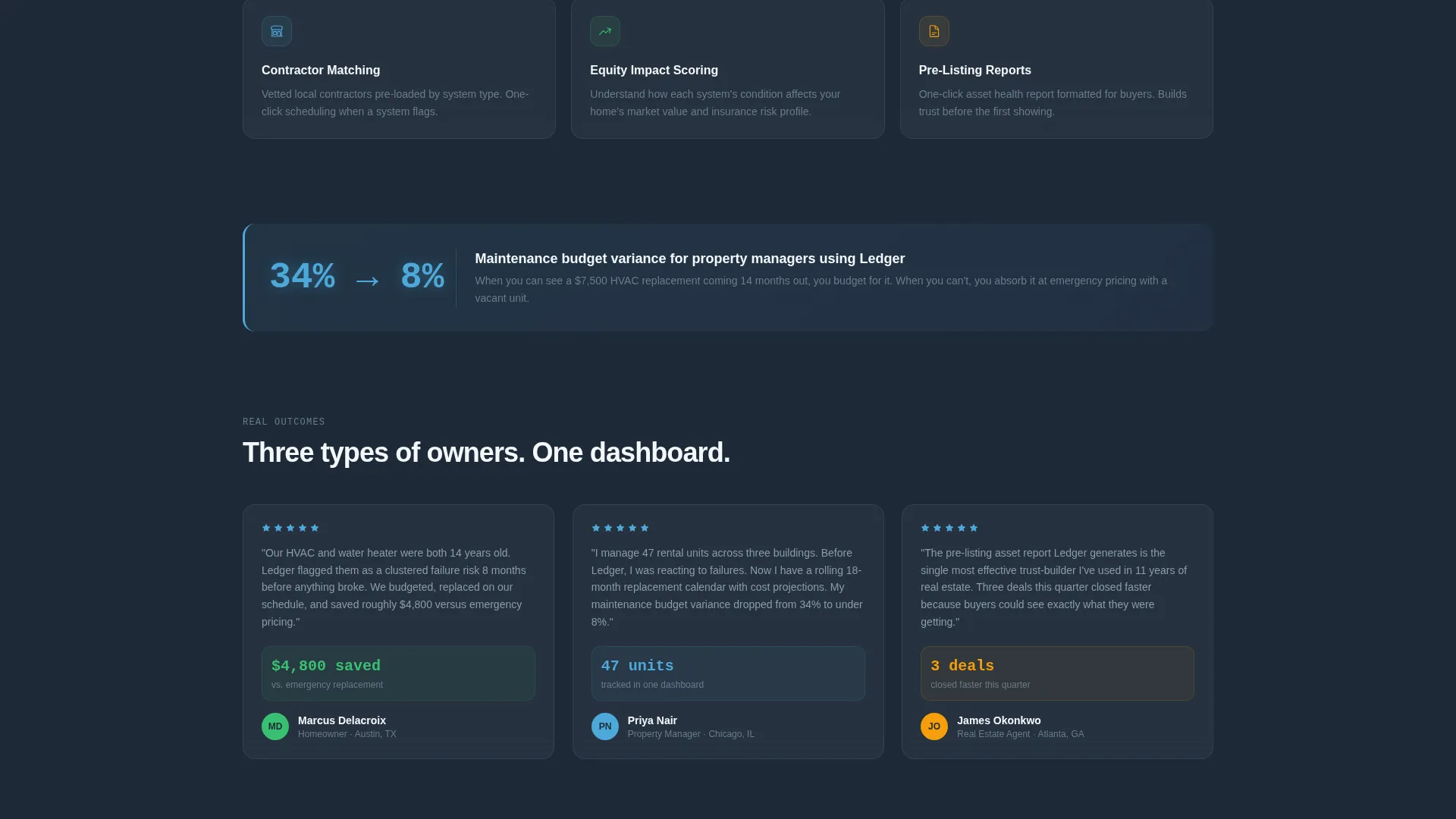Click the star rating on Marcus Delacroix's review

click(290, 528)
